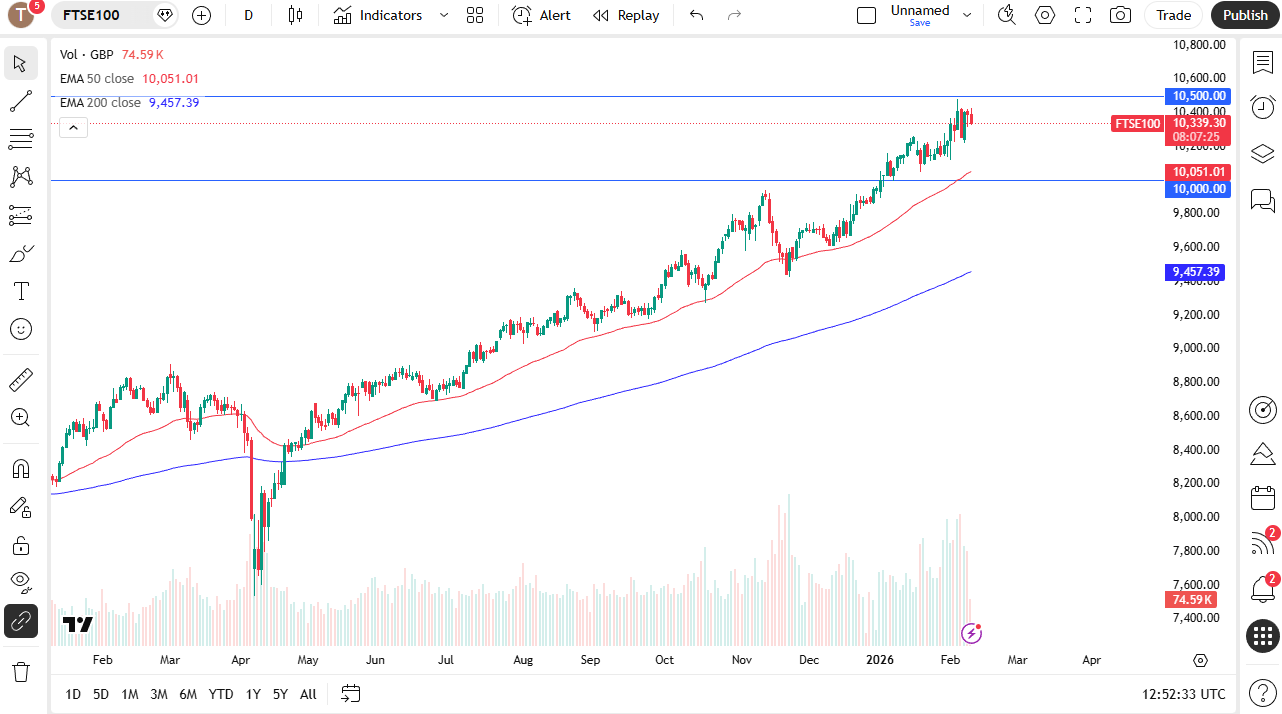
Task: Open the chart axis settings gear
Action: (x=1200, y=661)
